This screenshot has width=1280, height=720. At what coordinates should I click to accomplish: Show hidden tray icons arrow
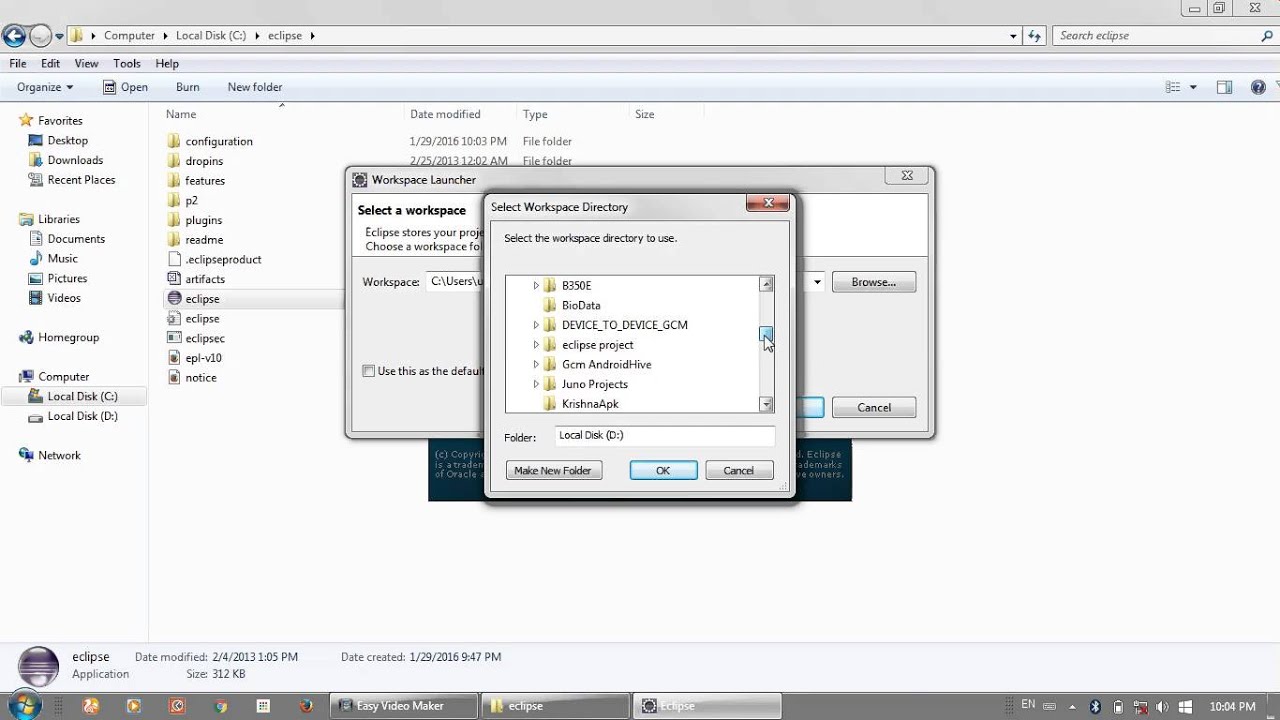click(1071, 706)
